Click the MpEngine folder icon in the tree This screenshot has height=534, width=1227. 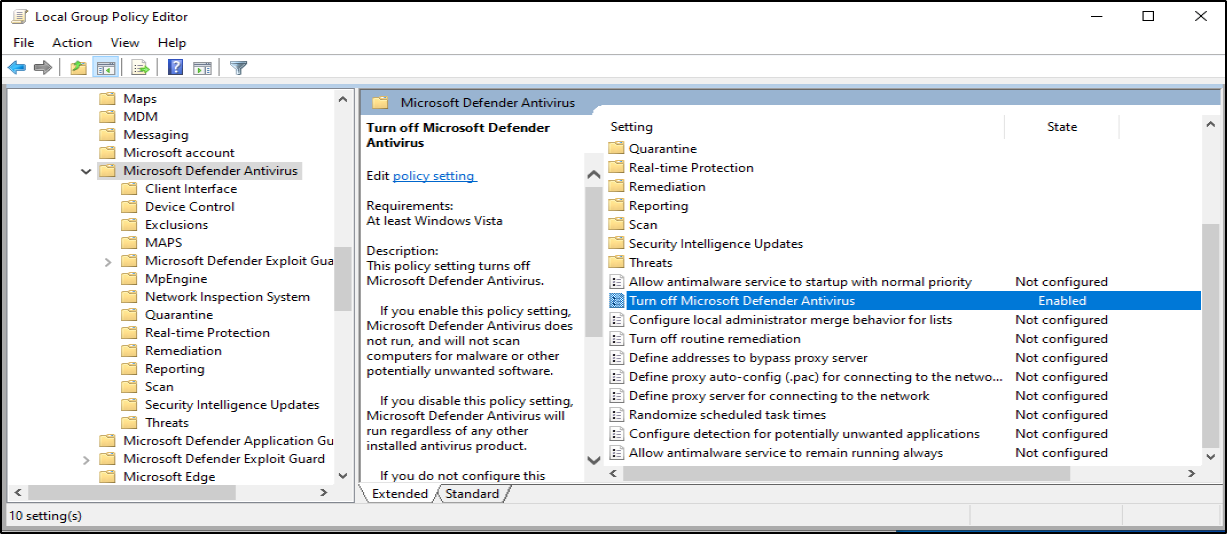tap(129, 279)
